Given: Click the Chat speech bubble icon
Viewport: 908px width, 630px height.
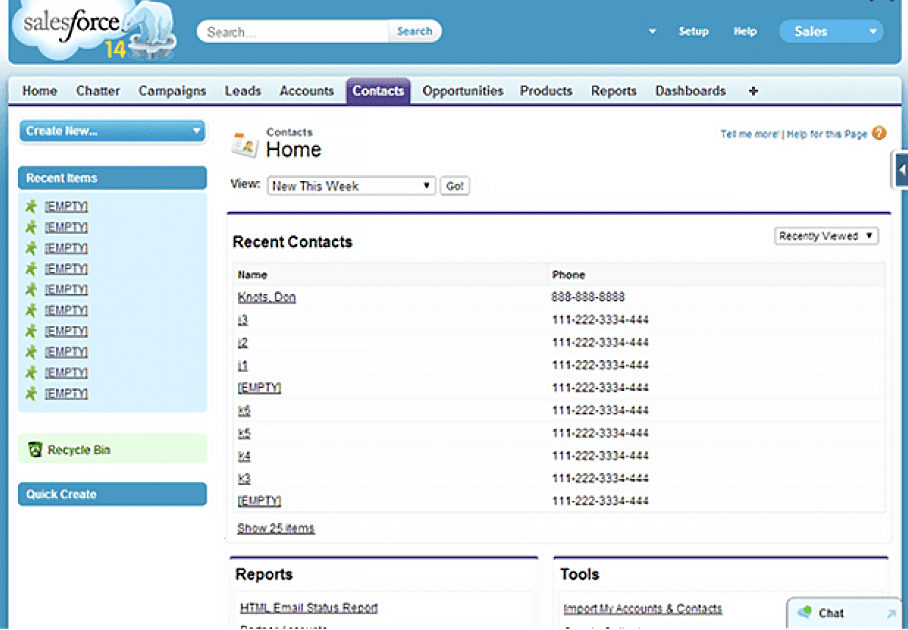Looking at the screenshot, I should (x=804, y=612).
